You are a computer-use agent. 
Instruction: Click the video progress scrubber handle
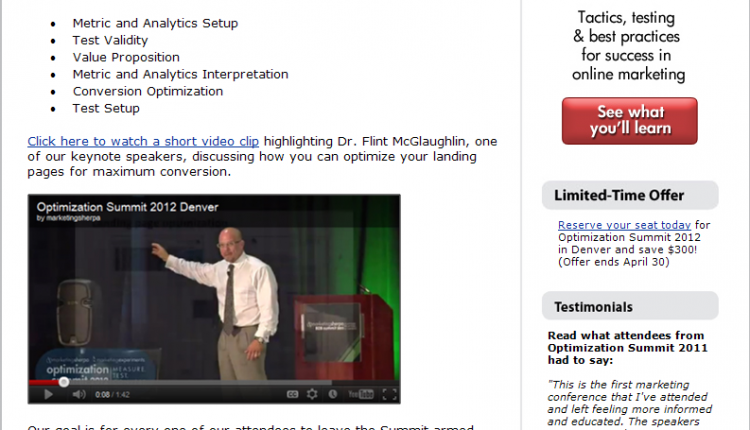(x=64, y=382)
